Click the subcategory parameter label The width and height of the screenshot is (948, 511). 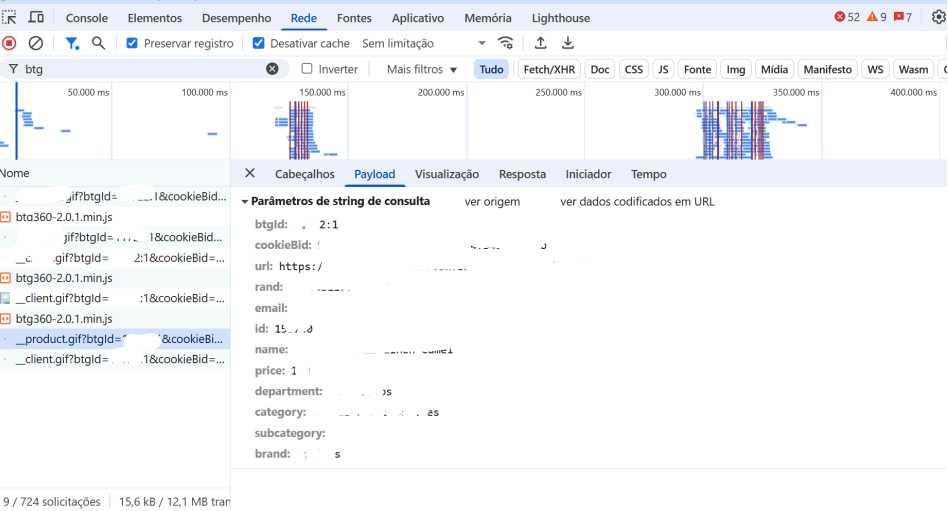tap(290, 433)
